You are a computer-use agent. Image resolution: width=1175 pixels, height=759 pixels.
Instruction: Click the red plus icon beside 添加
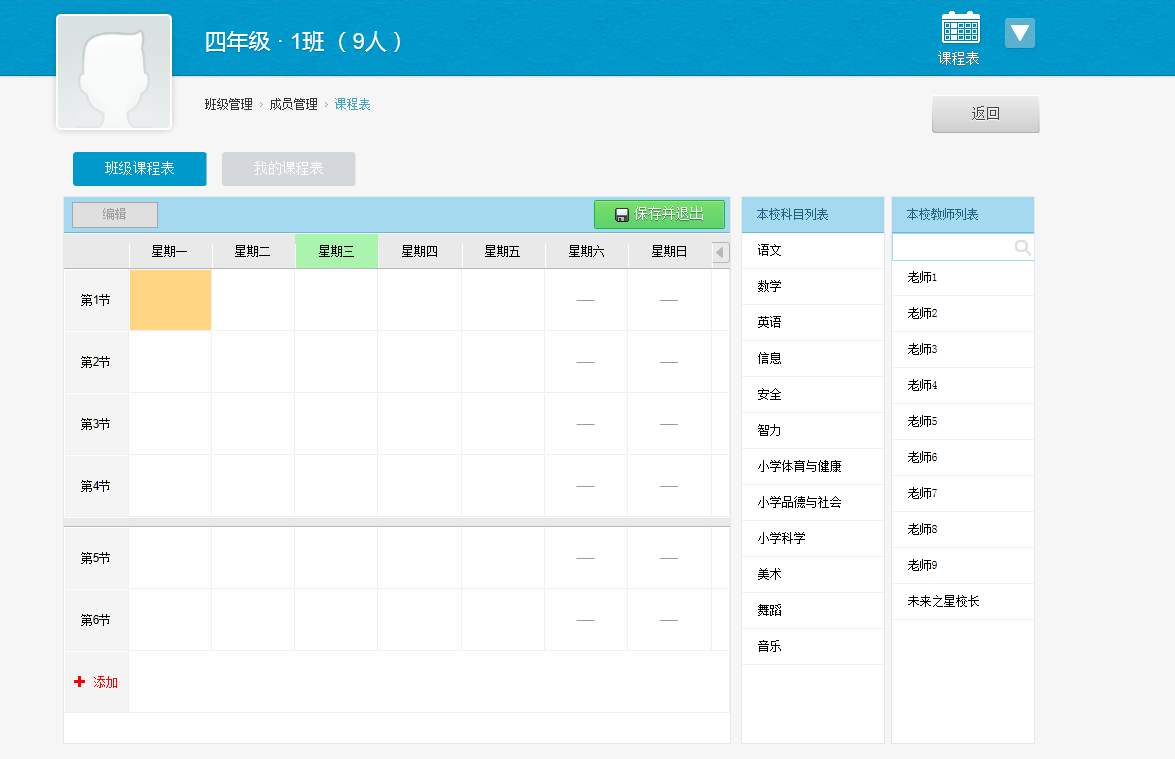pos(79,682)
